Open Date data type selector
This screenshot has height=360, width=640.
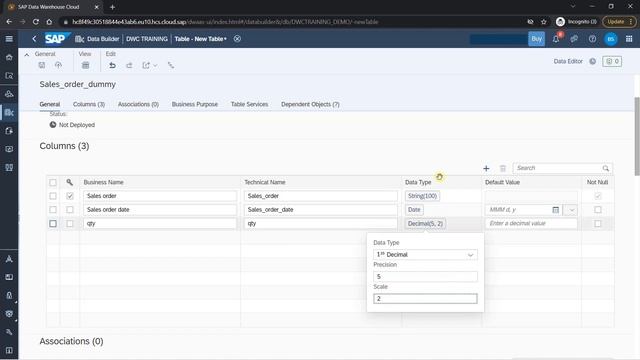click(x=414, y=210)
